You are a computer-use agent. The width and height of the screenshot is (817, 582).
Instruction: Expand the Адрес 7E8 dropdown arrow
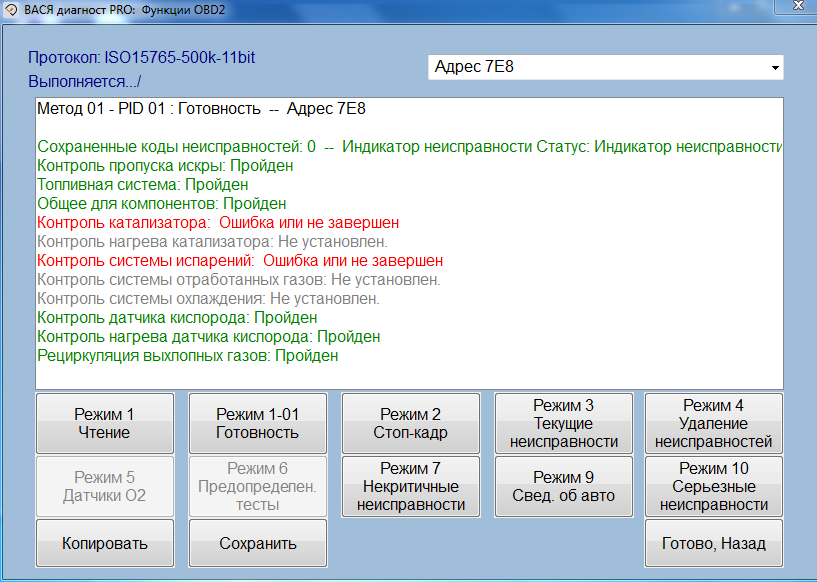(x=774, y=68)
